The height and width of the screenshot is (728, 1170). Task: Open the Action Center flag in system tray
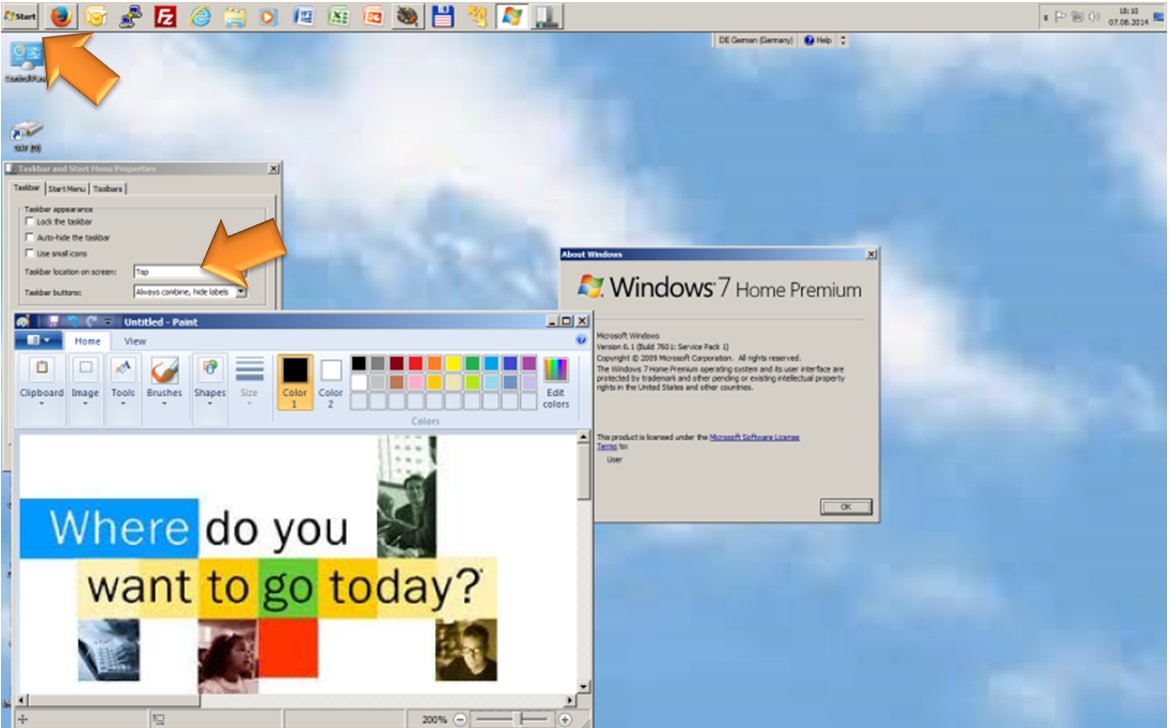[1060, 16]
